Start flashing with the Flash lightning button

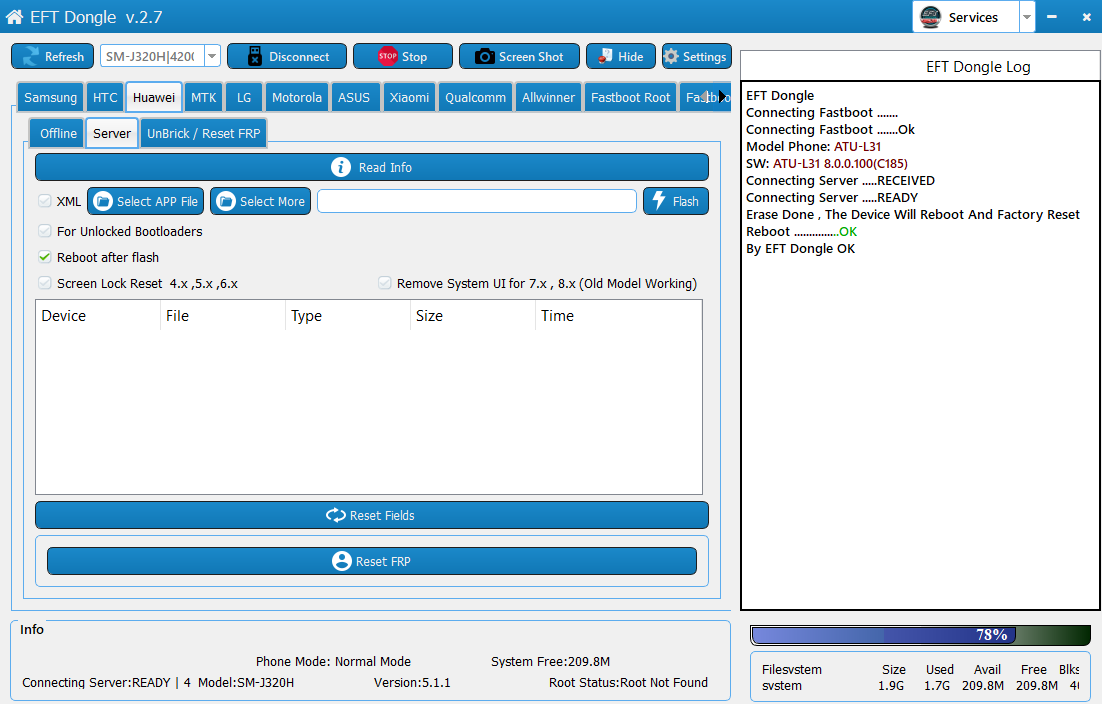pos(675,201)
